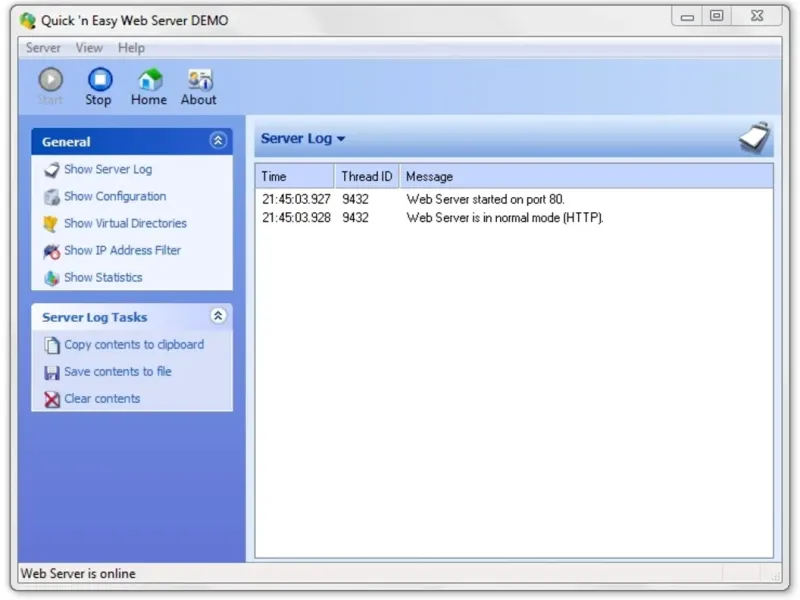Screen dimensions: 800x600
Task: Collapse the General panel chevron
Action: click(x=218, y=140)
